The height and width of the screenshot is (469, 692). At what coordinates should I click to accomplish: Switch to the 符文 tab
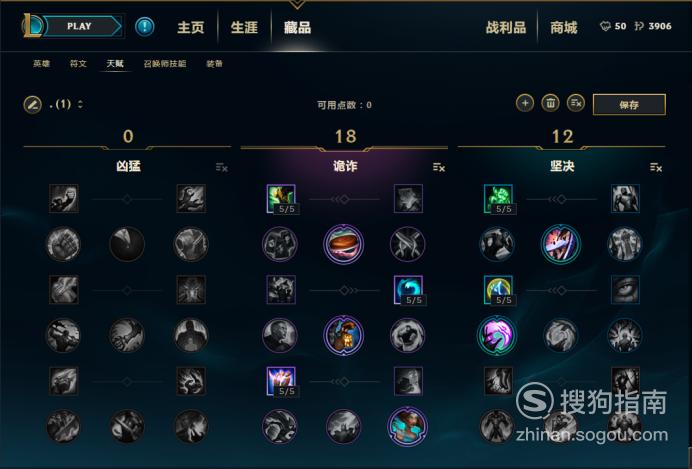(78, 64)
